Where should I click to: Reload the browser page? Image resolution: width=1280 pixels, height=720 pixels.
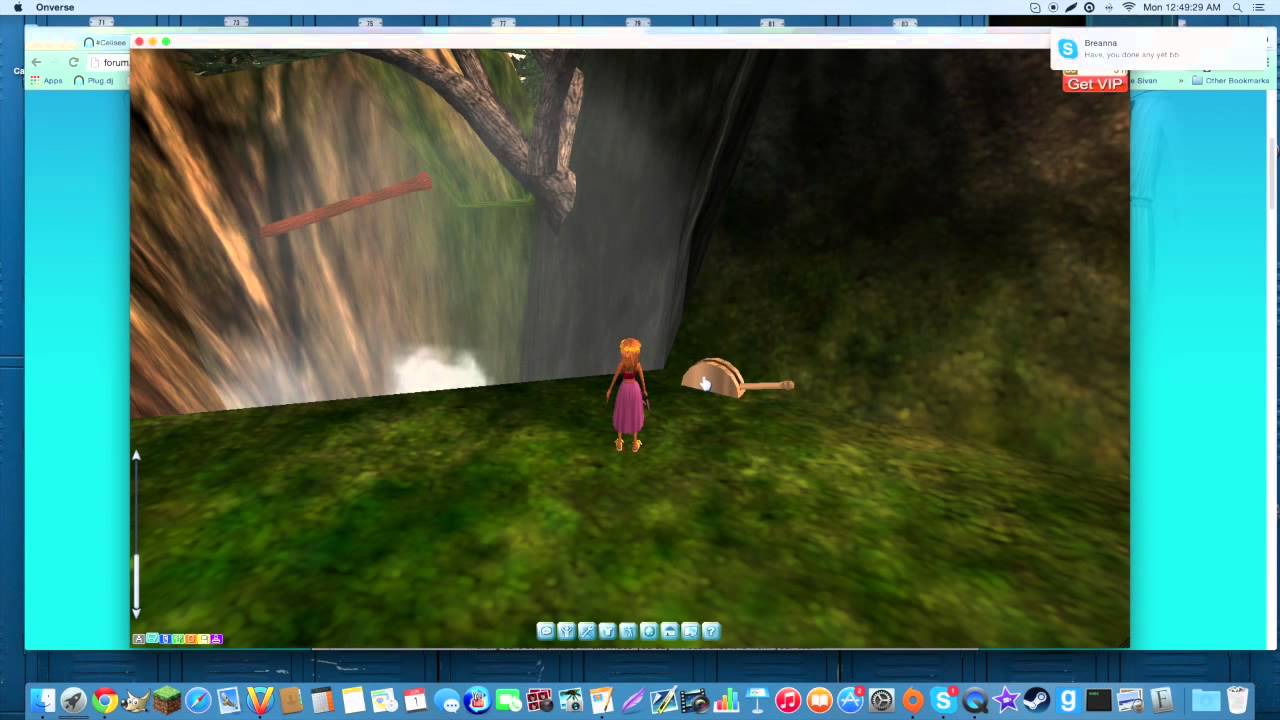tap(73, 62)
